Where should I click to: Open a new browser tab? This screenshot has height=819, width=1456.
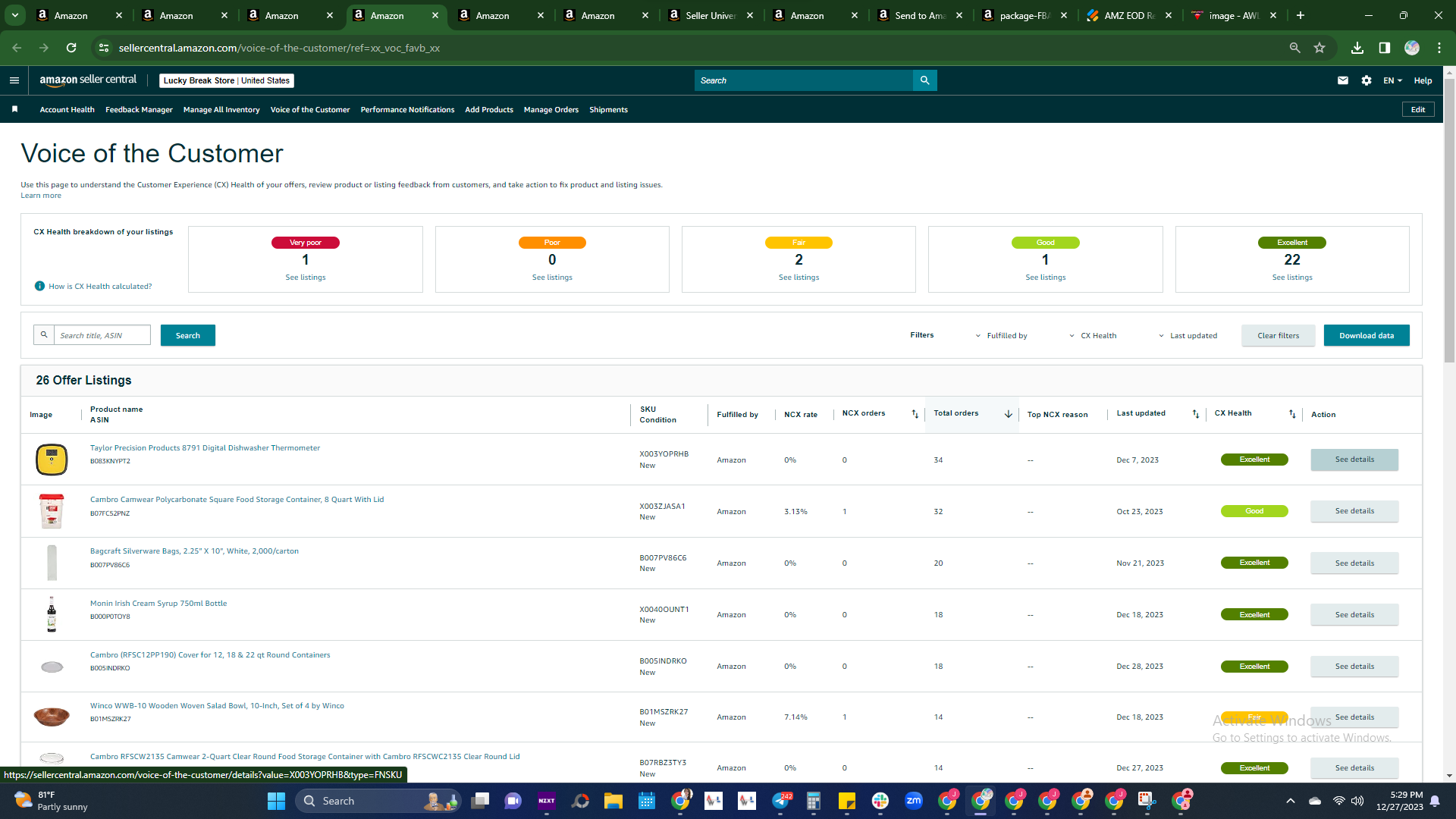(x=1301, y=15)
